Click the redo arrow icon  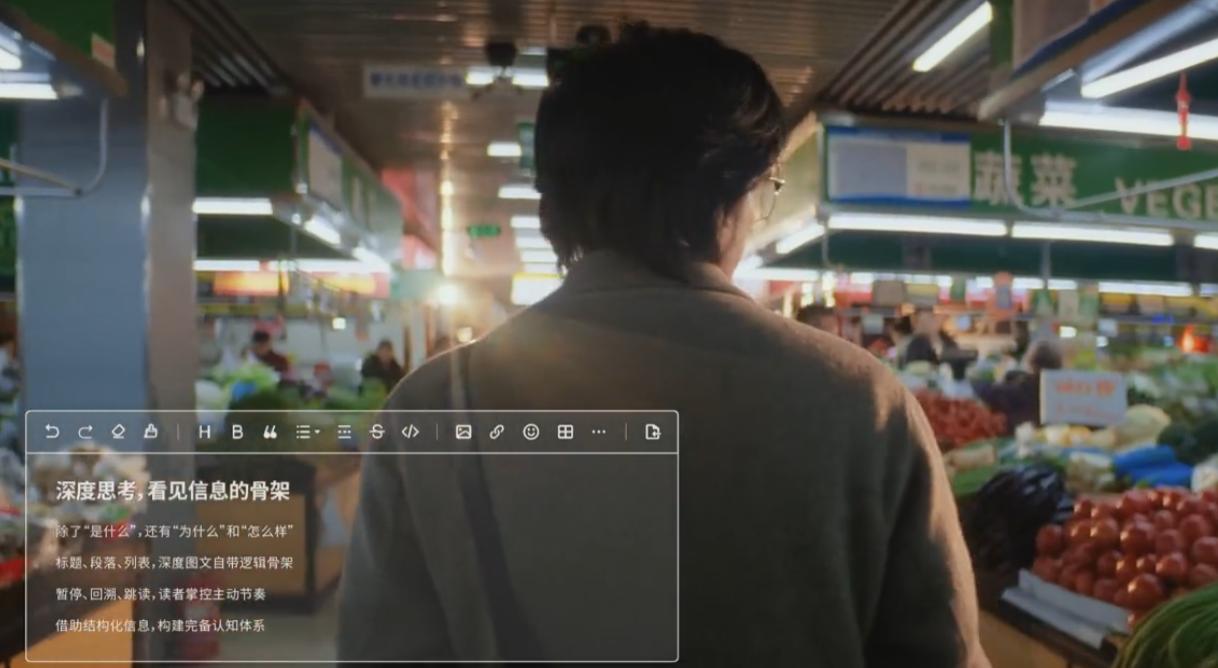point(85,432)
